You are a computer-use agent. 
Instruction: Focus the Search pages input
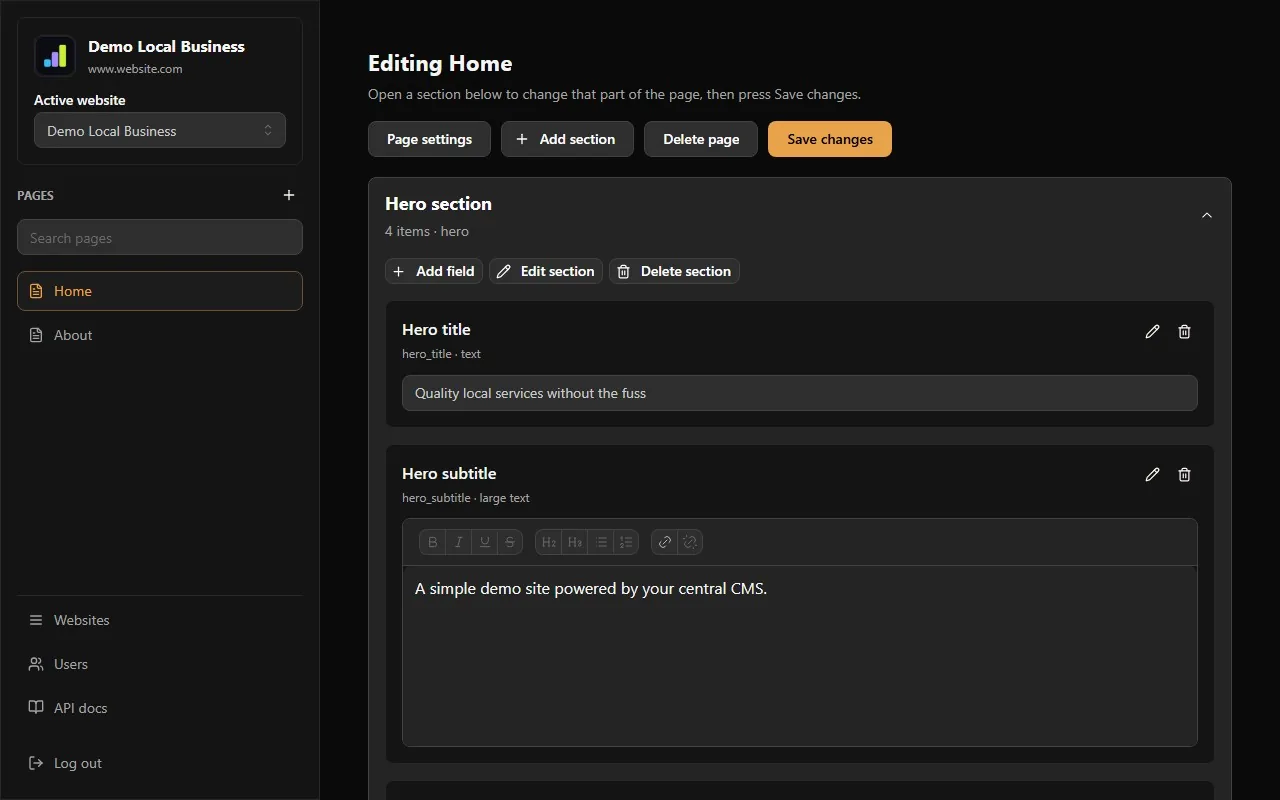click(x=160, y=237)
